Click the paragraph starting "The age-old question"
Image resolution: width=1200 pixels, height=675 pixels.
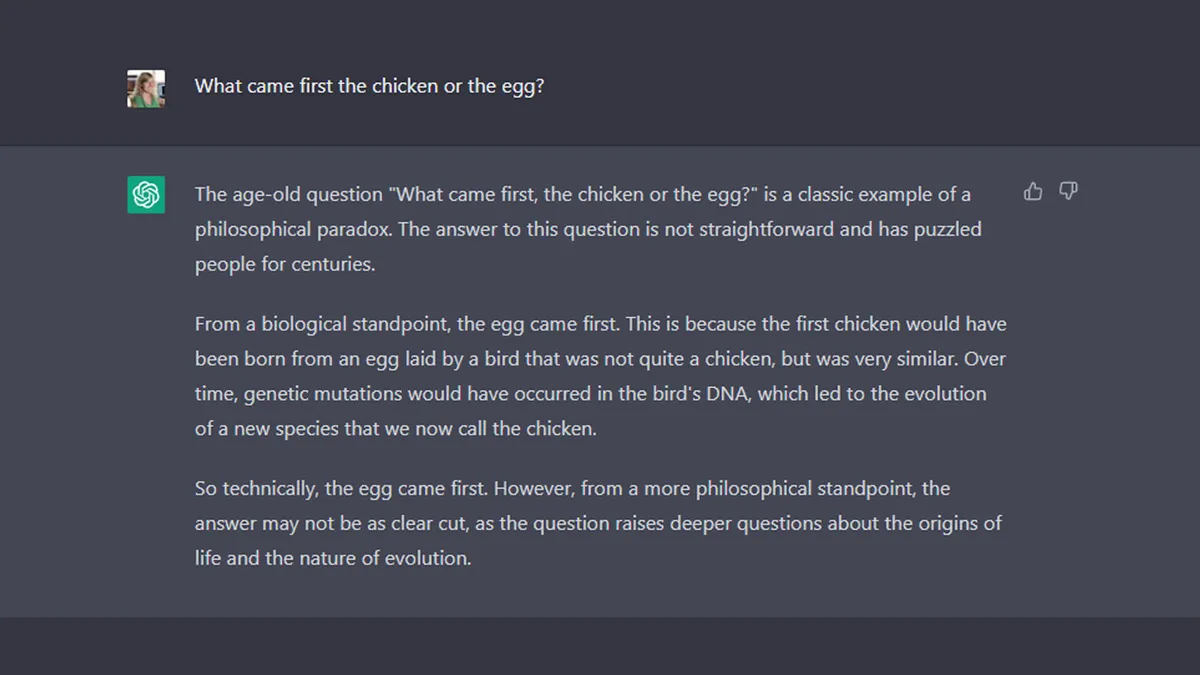588,229
